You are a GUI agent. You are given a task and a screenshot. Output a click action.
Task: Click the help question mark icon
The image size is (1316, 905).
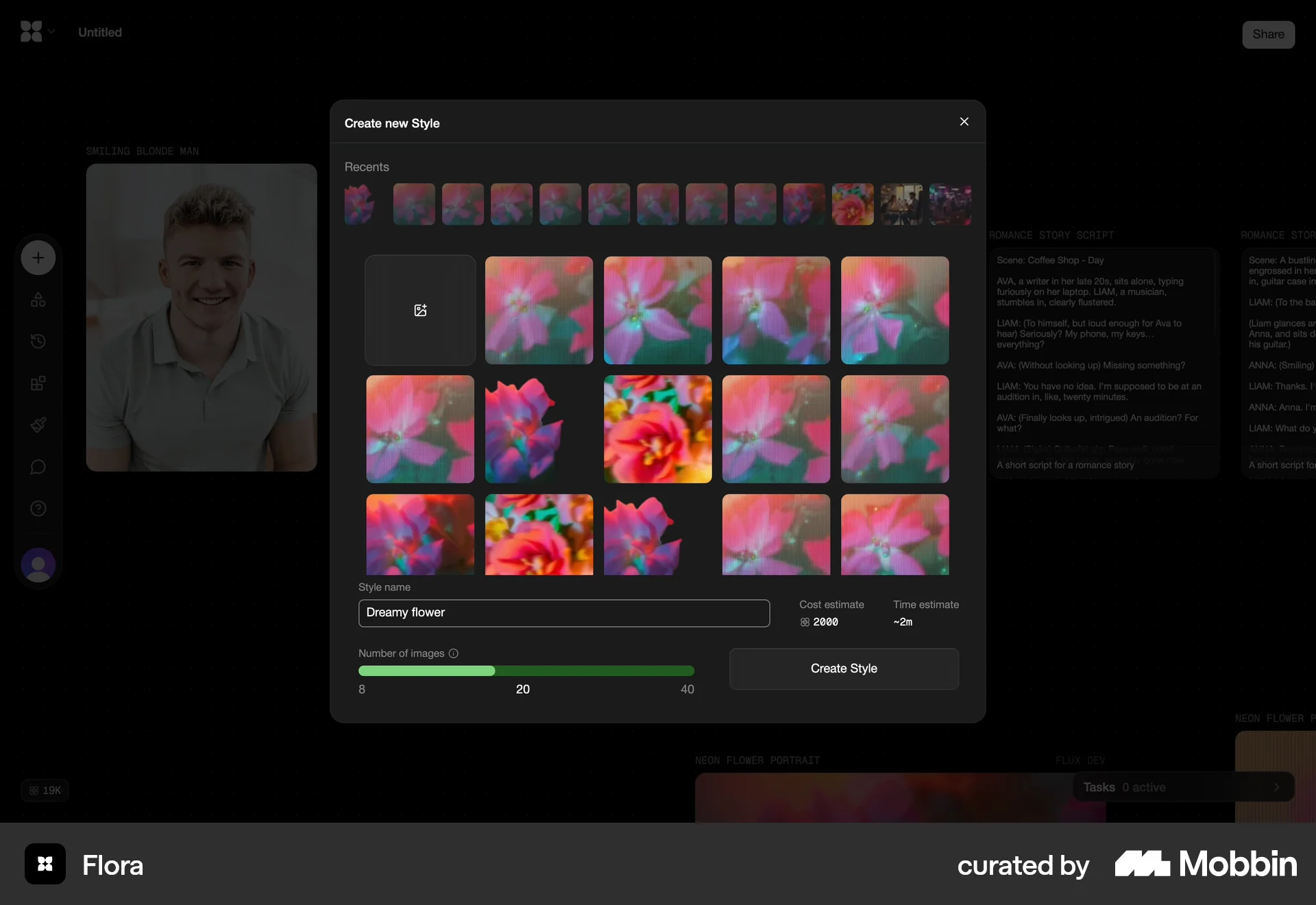[x=37, y=509]
